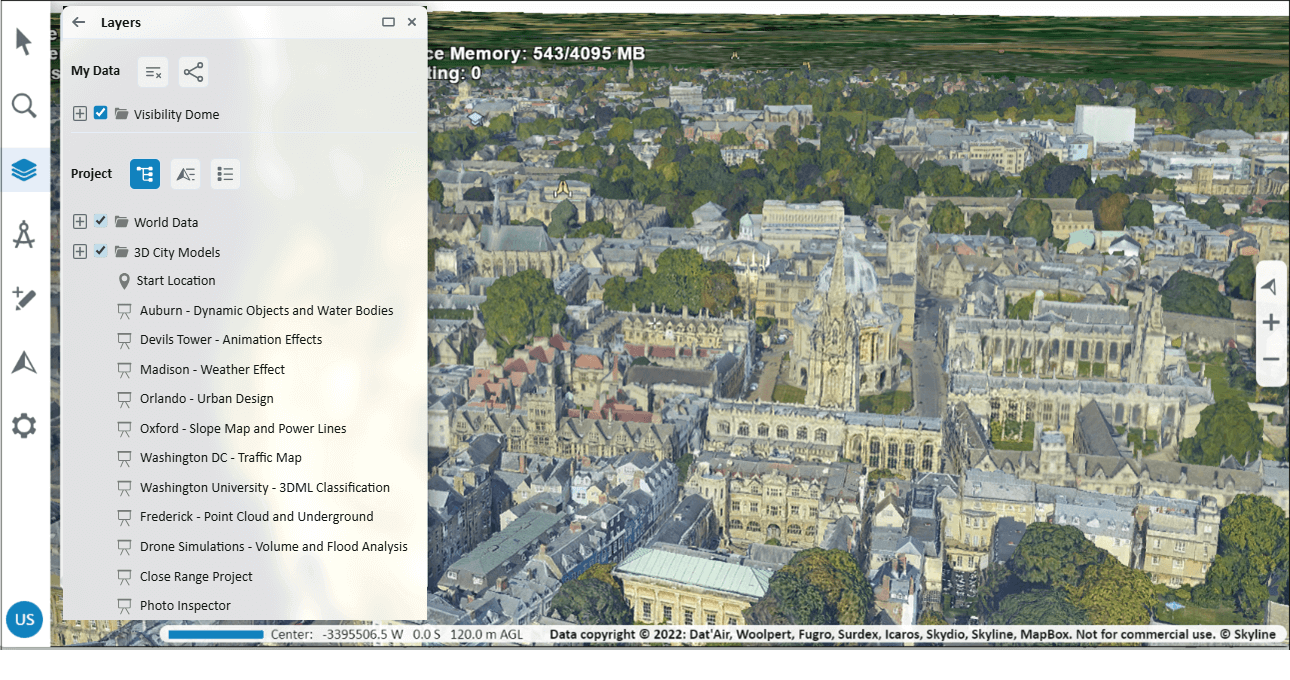Expand the Visibility Dome group
Screen dimensions: 1290x680
(80, 113)
